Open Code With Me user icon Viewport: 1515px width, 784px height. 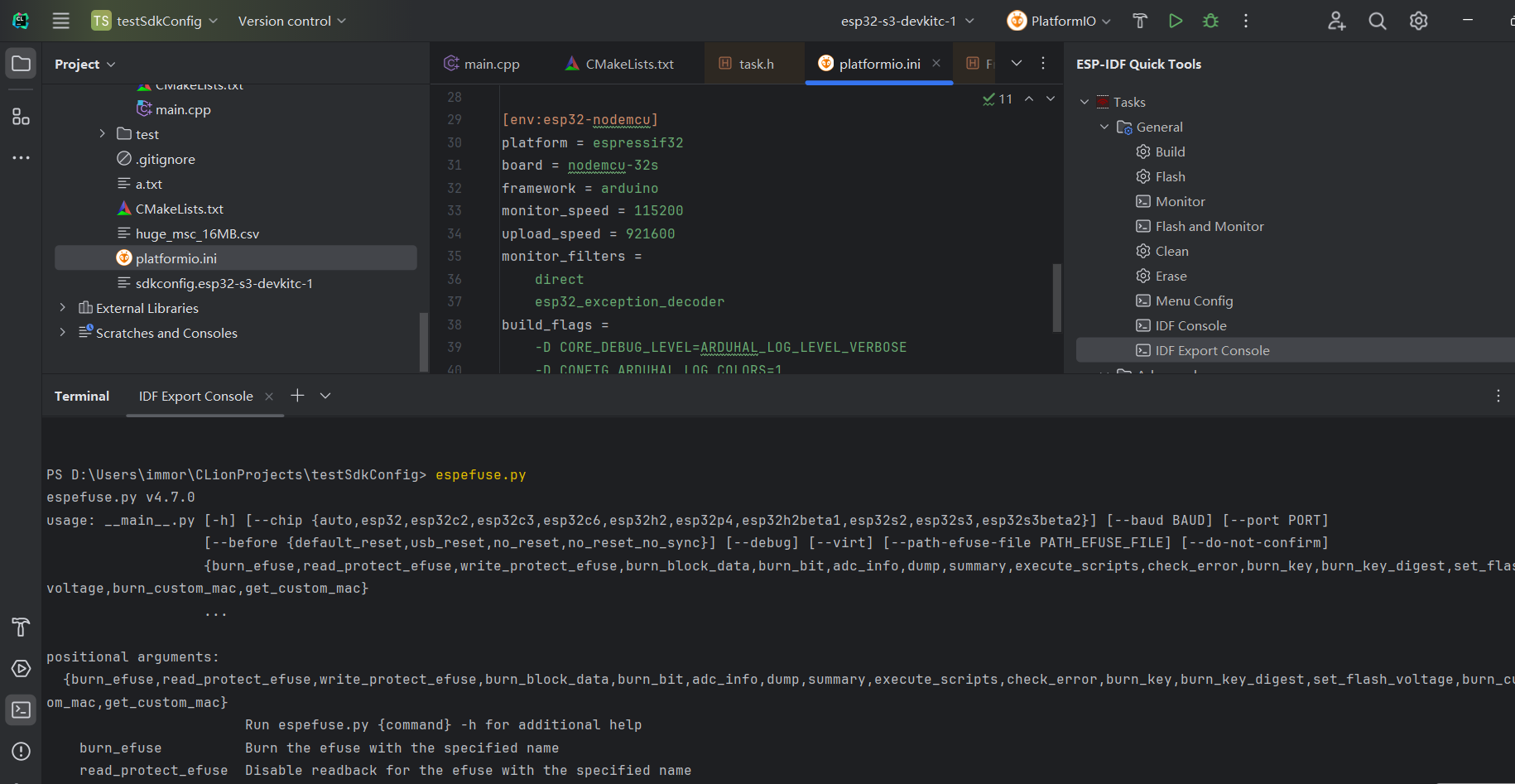point(1336,21)
